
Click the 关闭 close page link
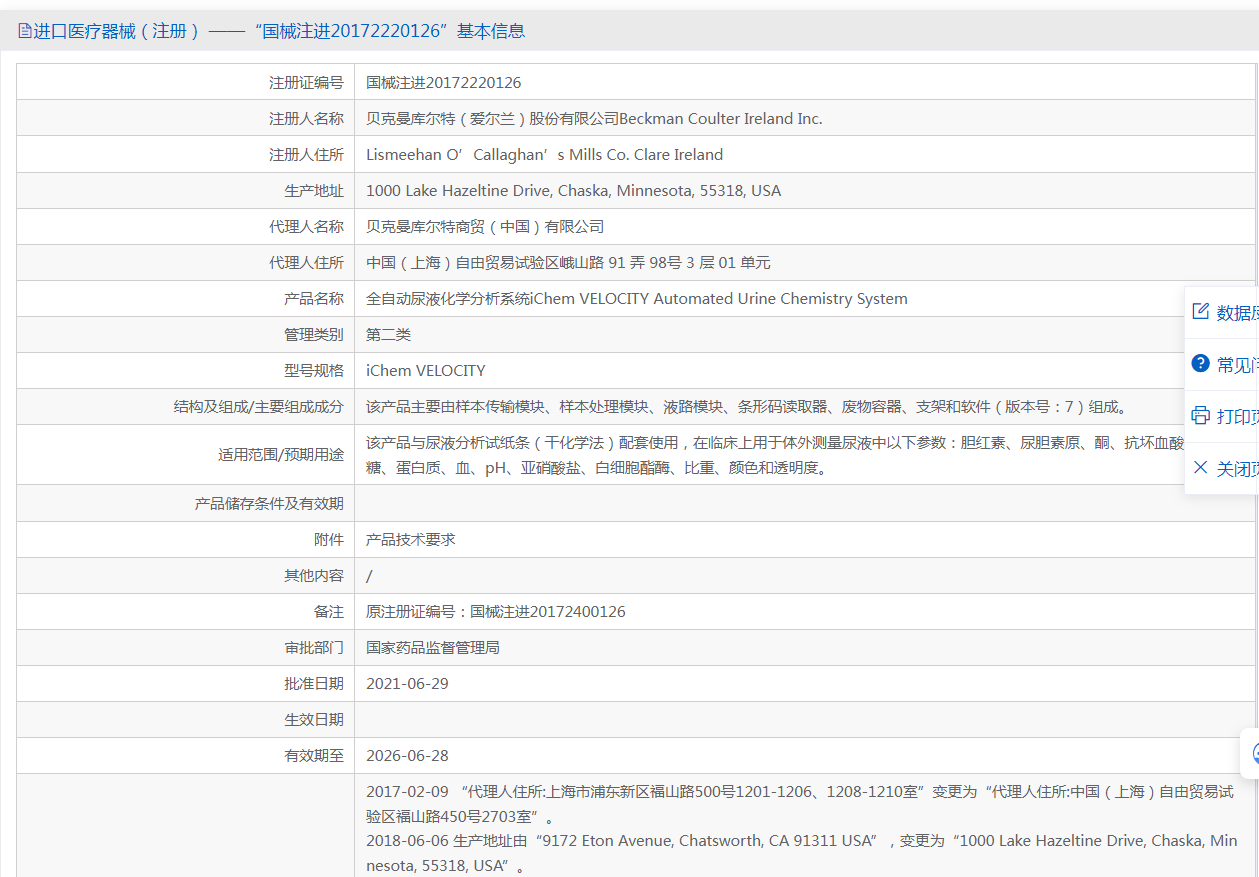1237,469
